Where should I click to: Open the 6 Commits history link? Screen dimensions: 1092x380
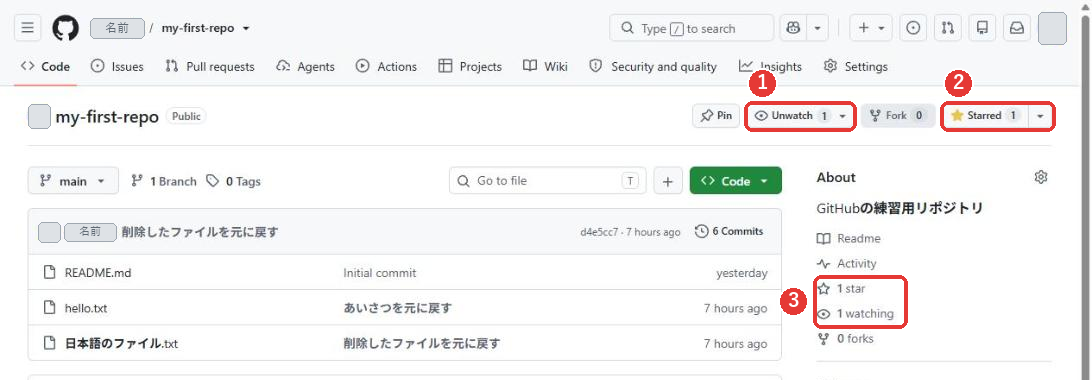(729, 231)
